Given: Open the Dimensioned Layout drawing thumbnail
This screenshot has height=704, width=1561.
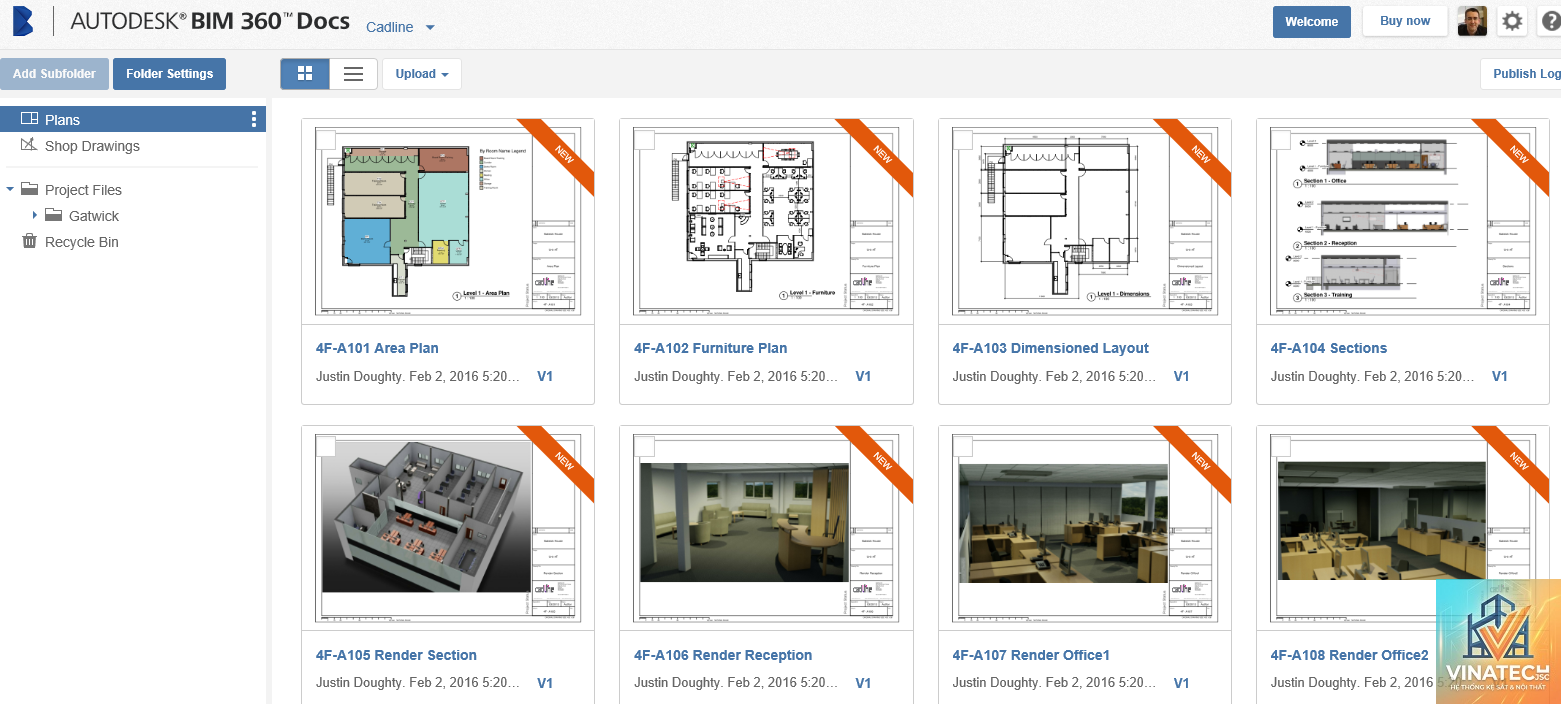Looking at the screenshot, I should click(1084, 221).
